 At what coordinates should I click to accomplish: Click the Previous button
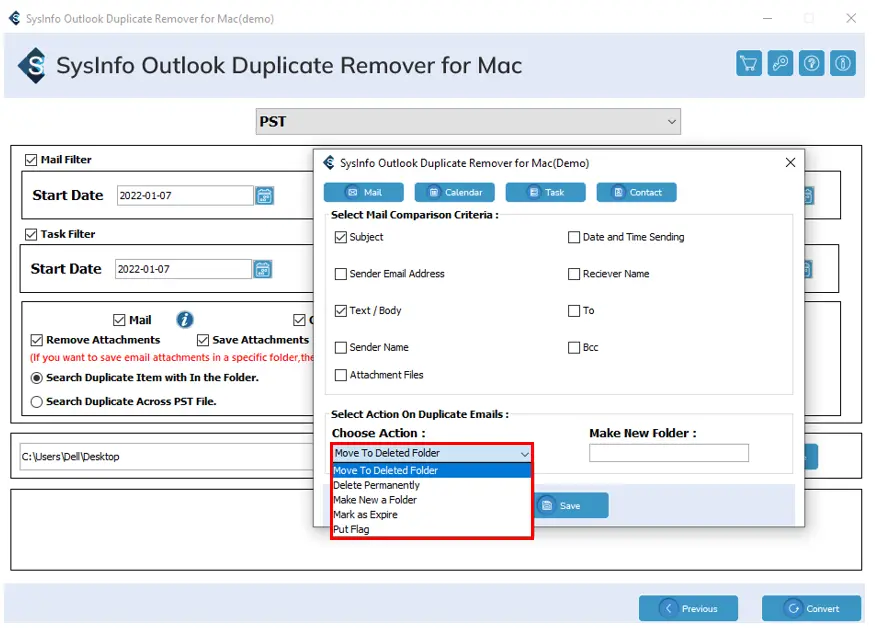tap(689, 608)
